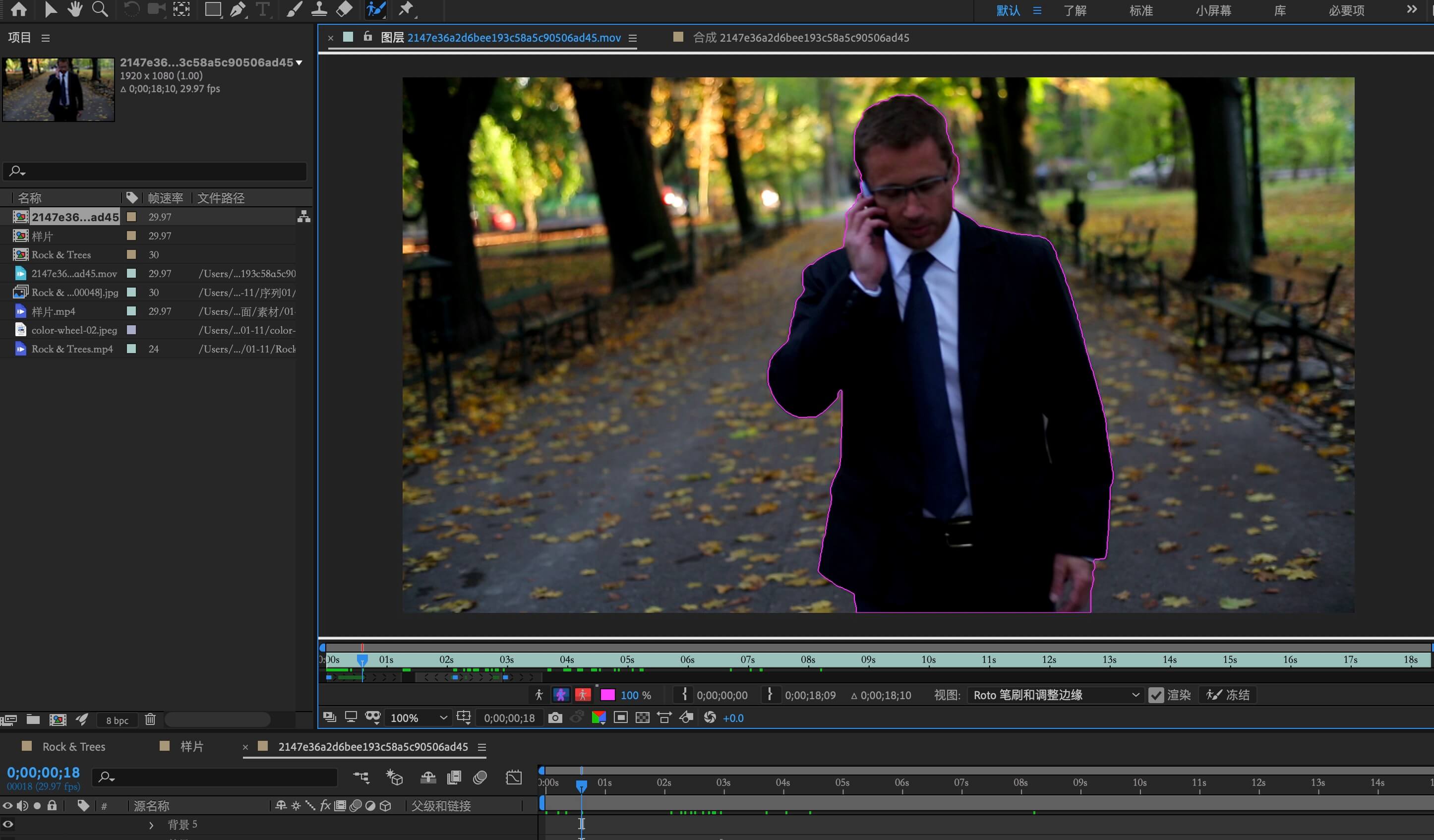Activate the Roto Brush tool

coord(376,9)
